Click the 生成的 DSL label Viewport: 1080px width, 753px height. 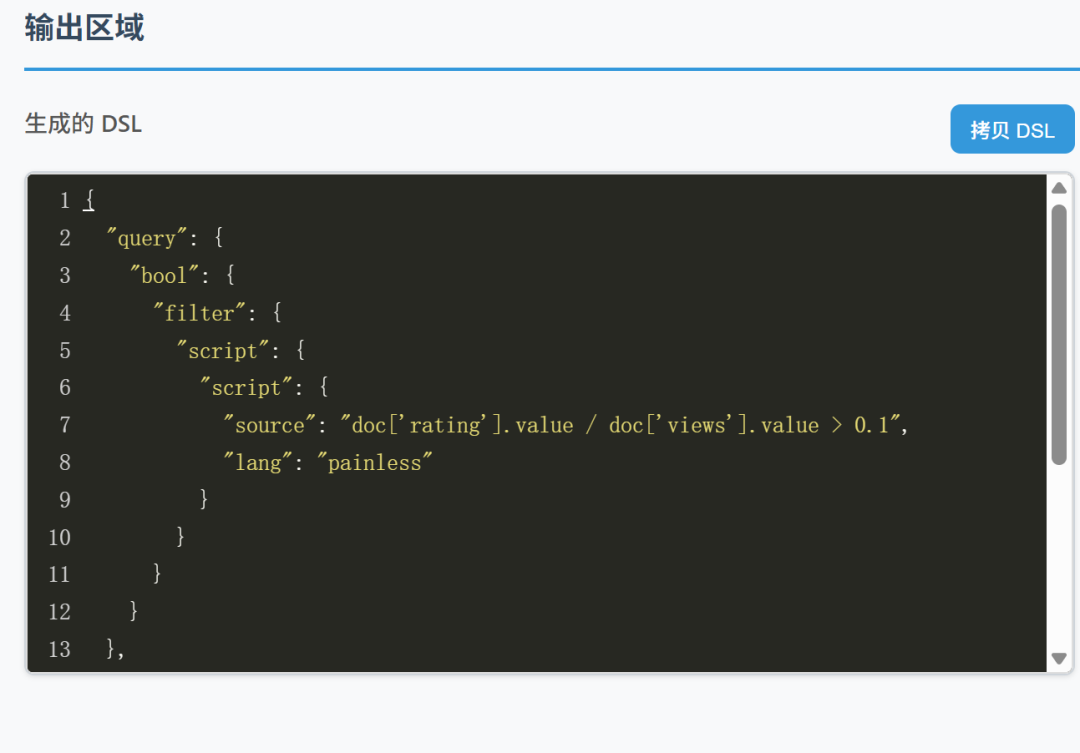click(x=83, y=124)
